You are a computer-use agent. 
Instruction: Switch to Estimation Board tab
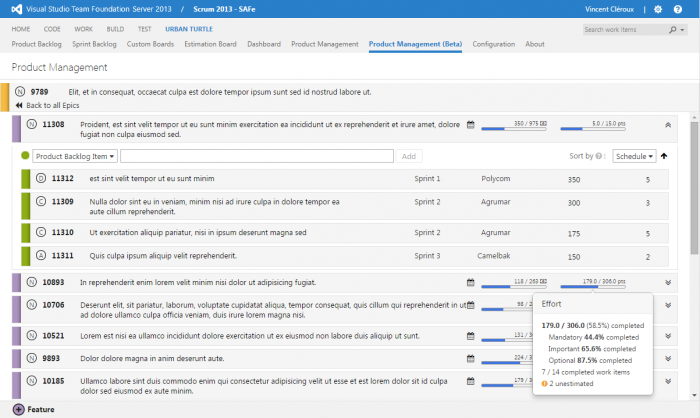[210, 44]
